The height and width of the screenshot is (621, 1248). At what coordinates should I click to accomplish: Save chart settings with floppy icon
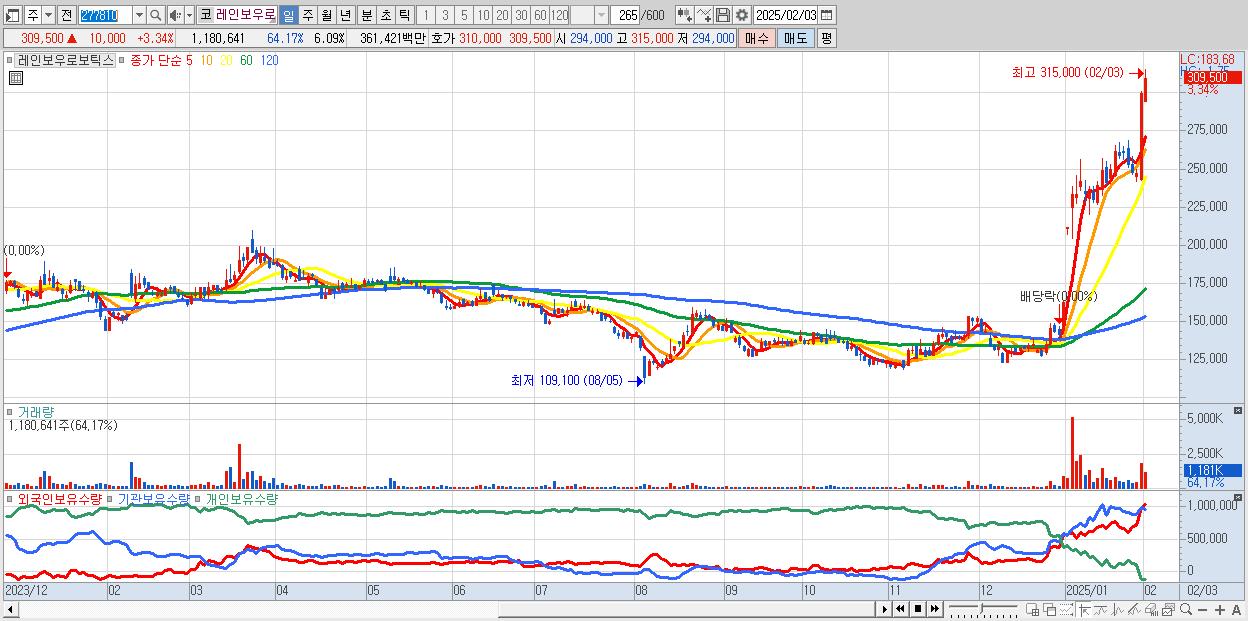[x=723, y=15]
